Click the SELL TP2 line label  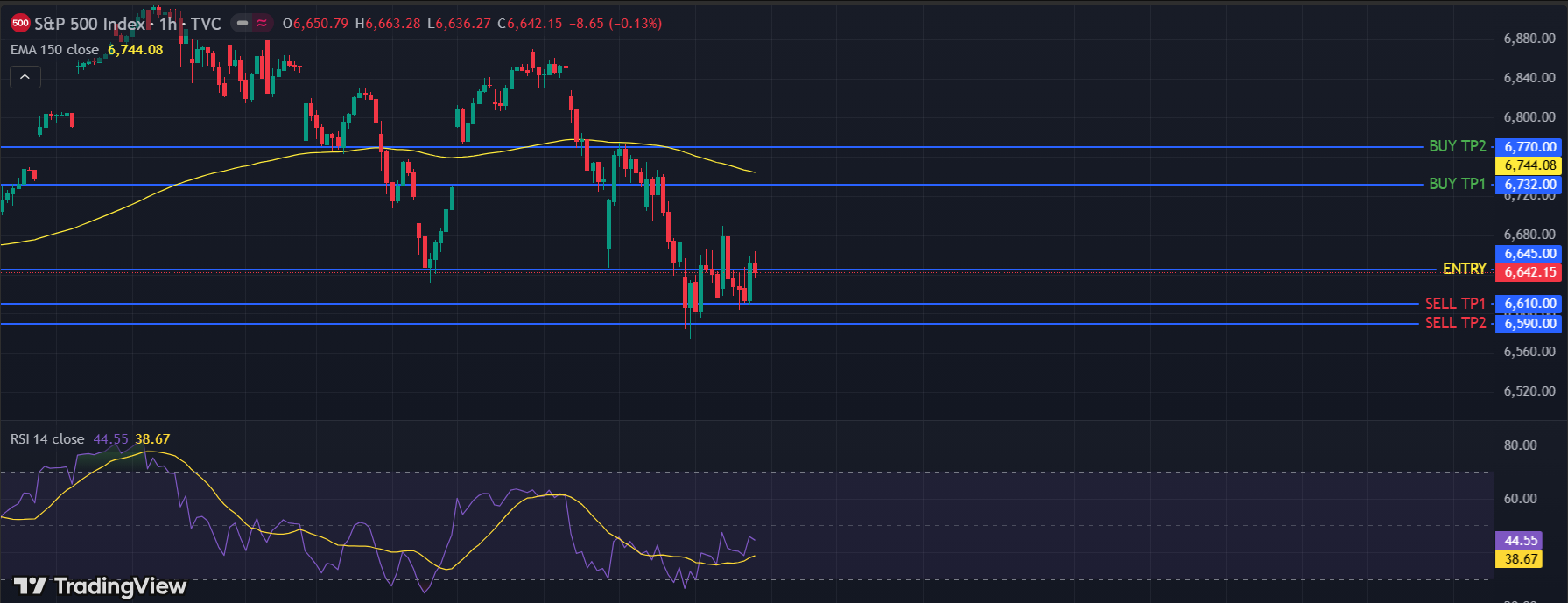pyautogui.click(x=1455, y=323)
